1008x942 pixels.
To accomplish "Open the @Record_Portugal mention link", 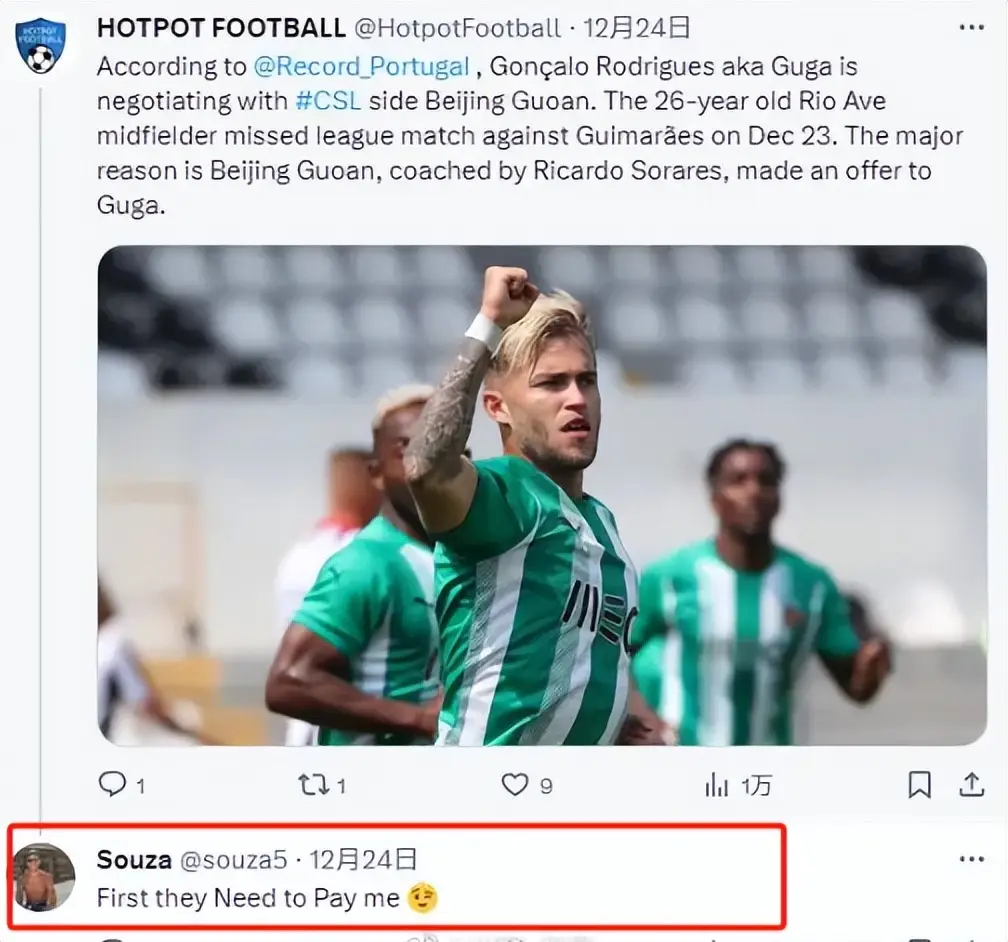I will click(x=361, y=67).
